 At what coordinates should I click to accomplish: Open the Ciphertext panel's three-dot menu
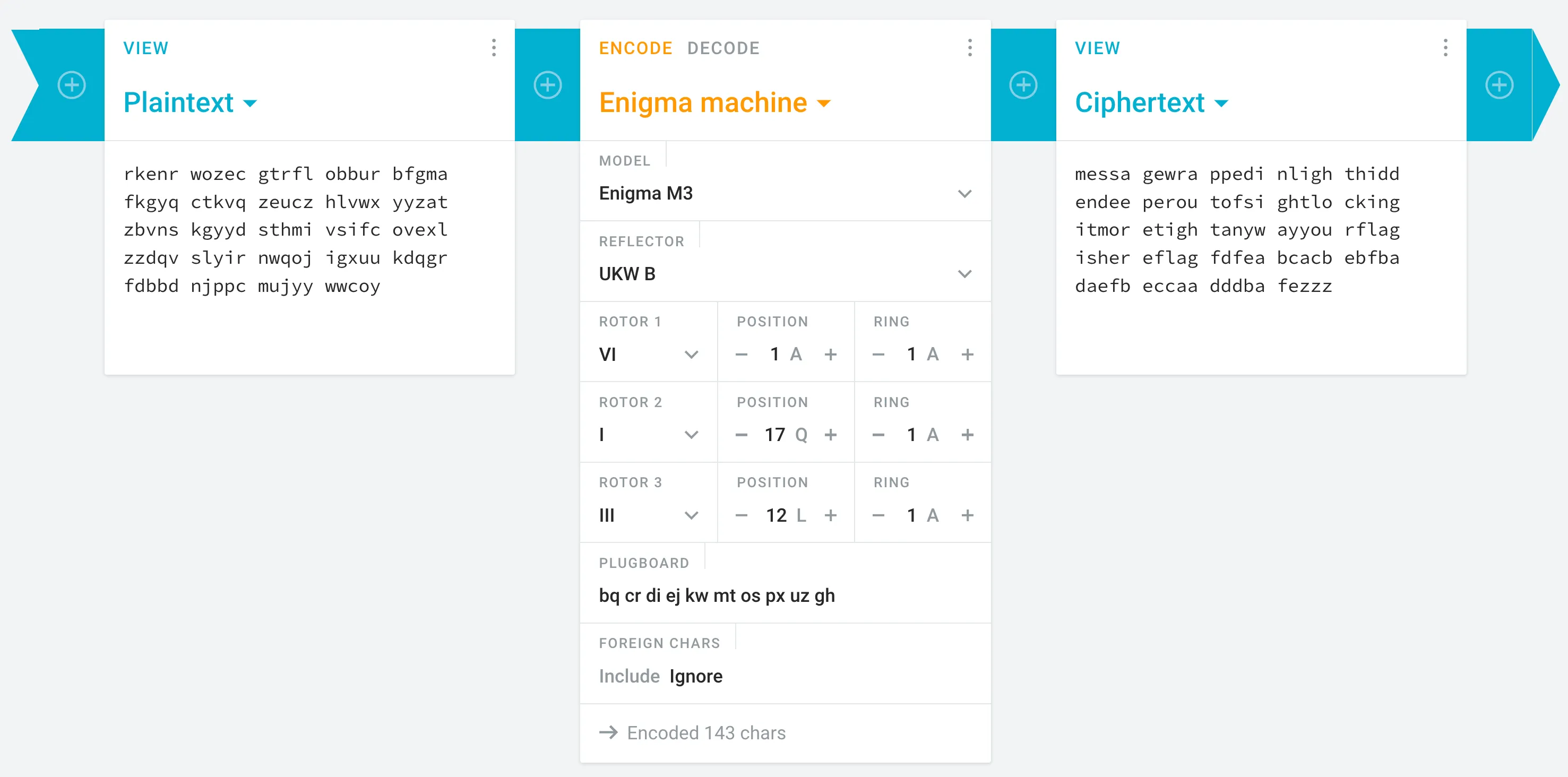coord(1445,47)
